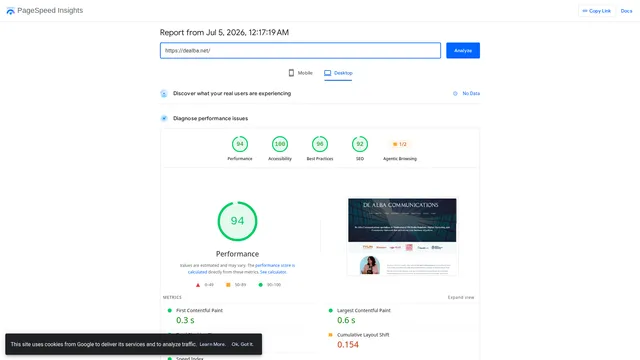Click the Largest Contentful Paint label
This screenshot has height=360, width=640.
tap(364, 310)
